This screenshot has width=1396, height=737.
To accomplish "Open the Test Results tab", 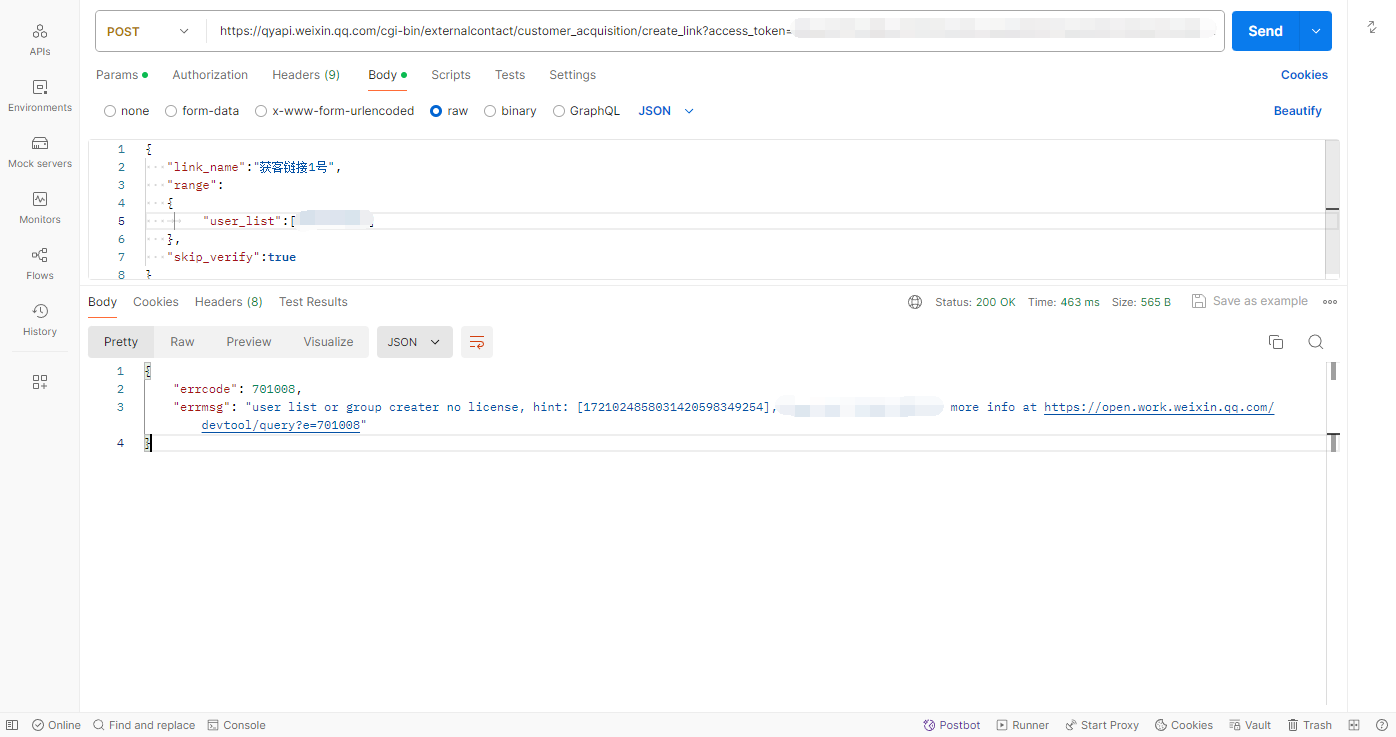I will point(313,302).
